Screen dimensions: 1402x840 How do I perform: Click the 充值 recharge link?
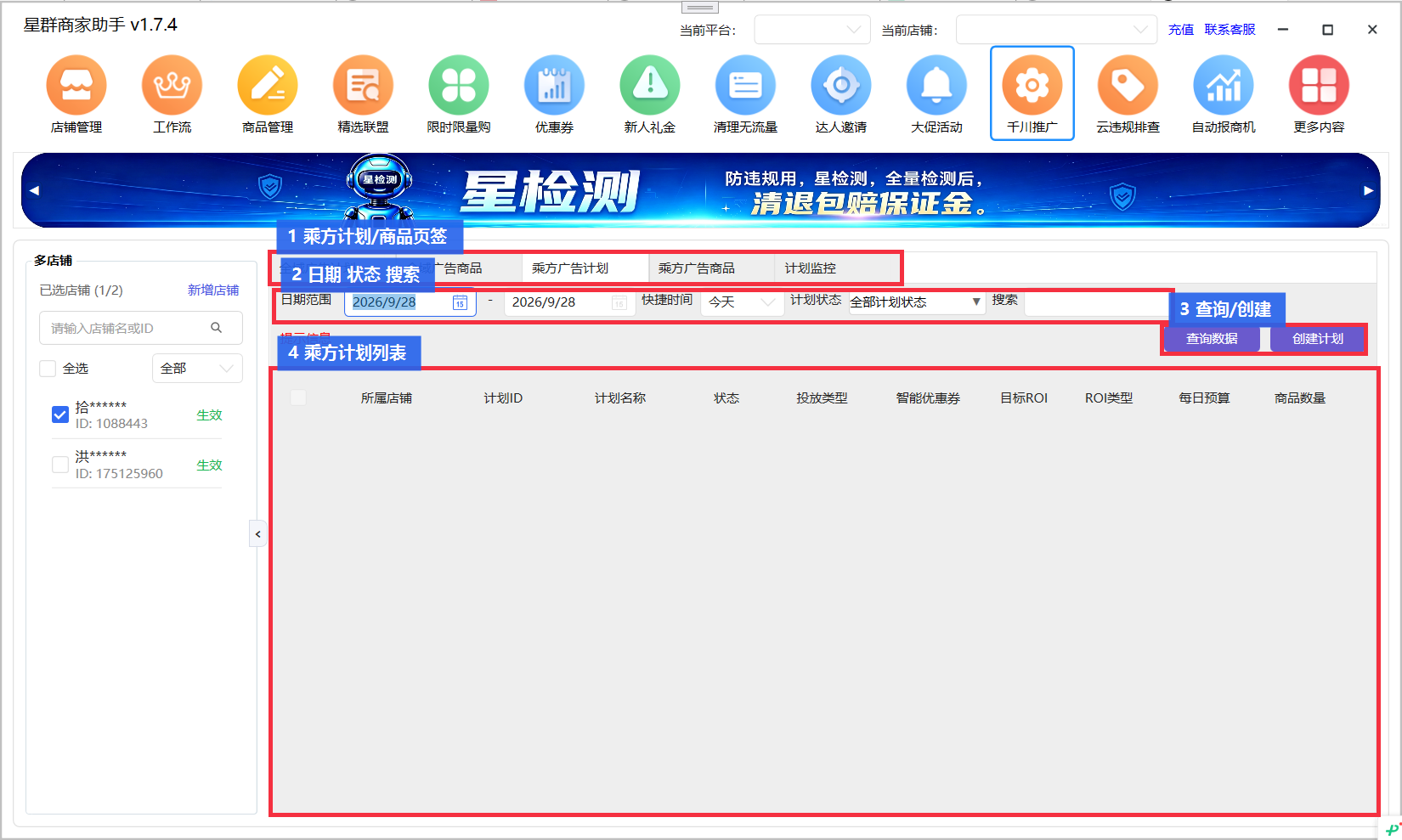click(1181, 30)
